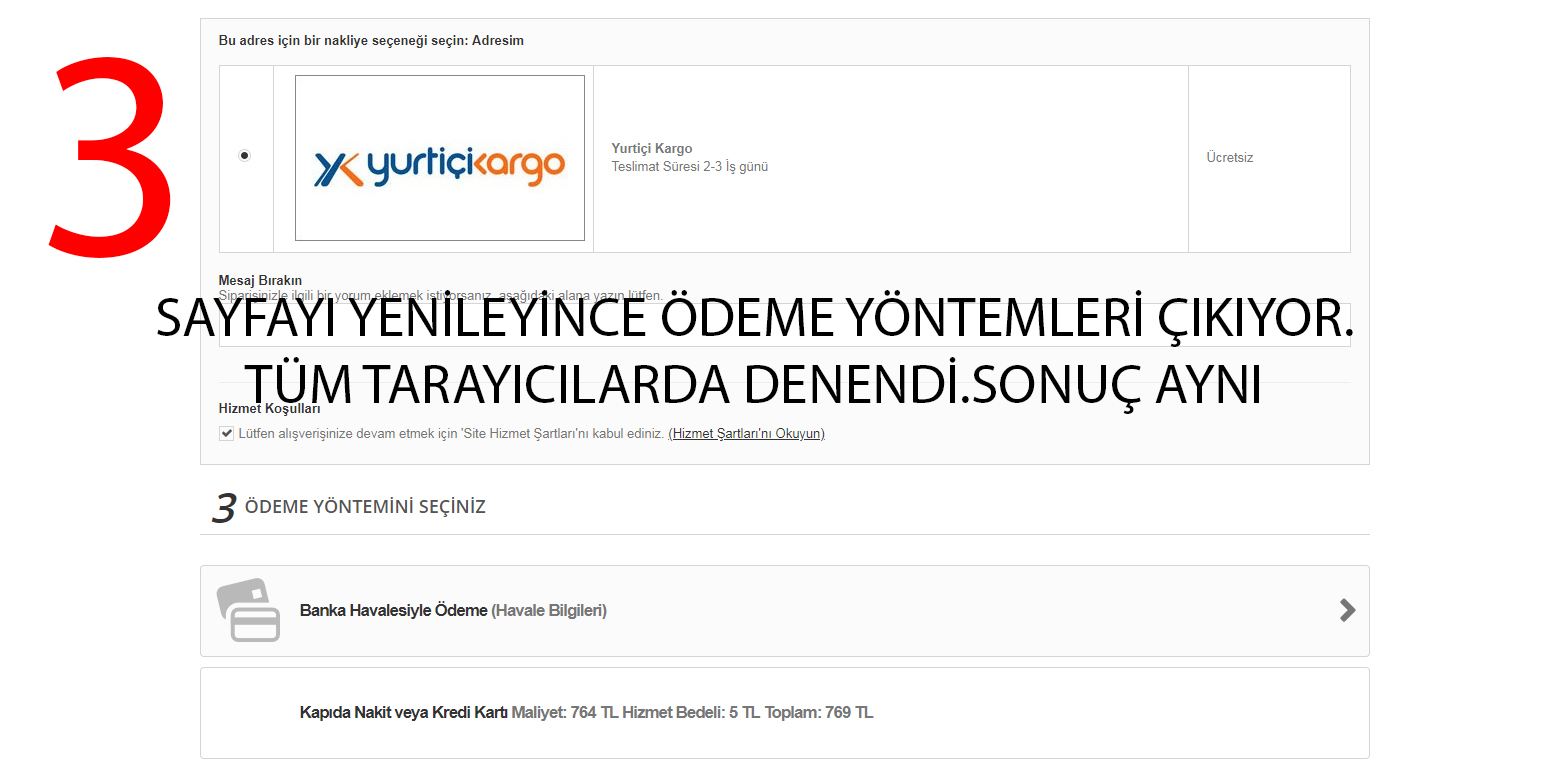The height and width of the screenshot is (762, 1564).
Task: Expand the chevron arrow on Banka Havalesiyle row
Action: (1348, 610)
